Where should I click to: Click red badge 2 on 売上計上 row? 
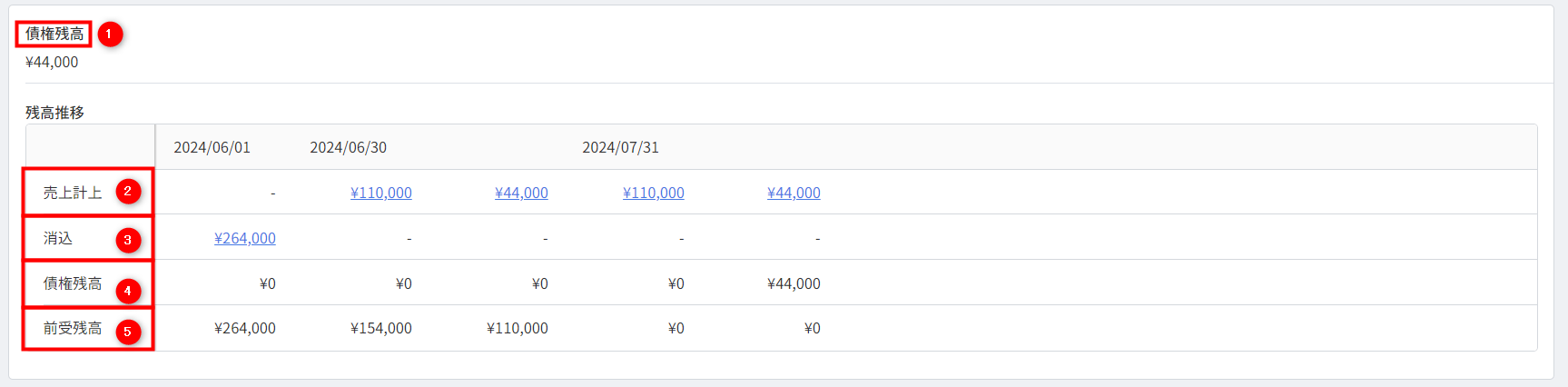[127, 192]
